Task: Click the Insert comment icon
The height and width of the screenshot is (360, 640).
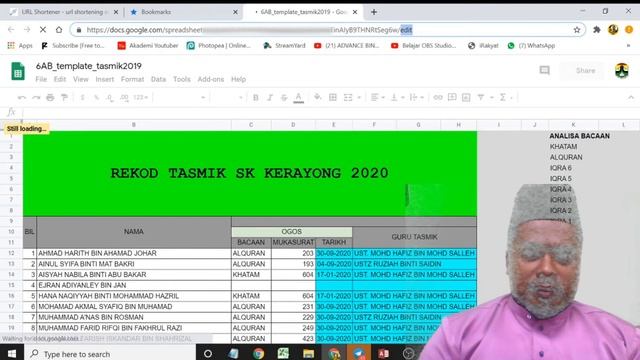Action: [x=452, y=97]
